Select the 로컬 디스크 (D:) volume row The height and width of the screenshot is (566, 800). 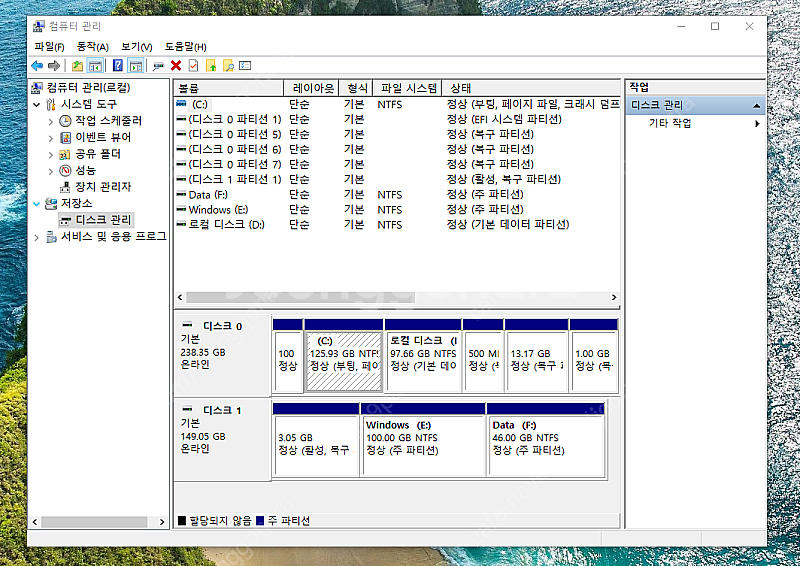tap(397, 225)
